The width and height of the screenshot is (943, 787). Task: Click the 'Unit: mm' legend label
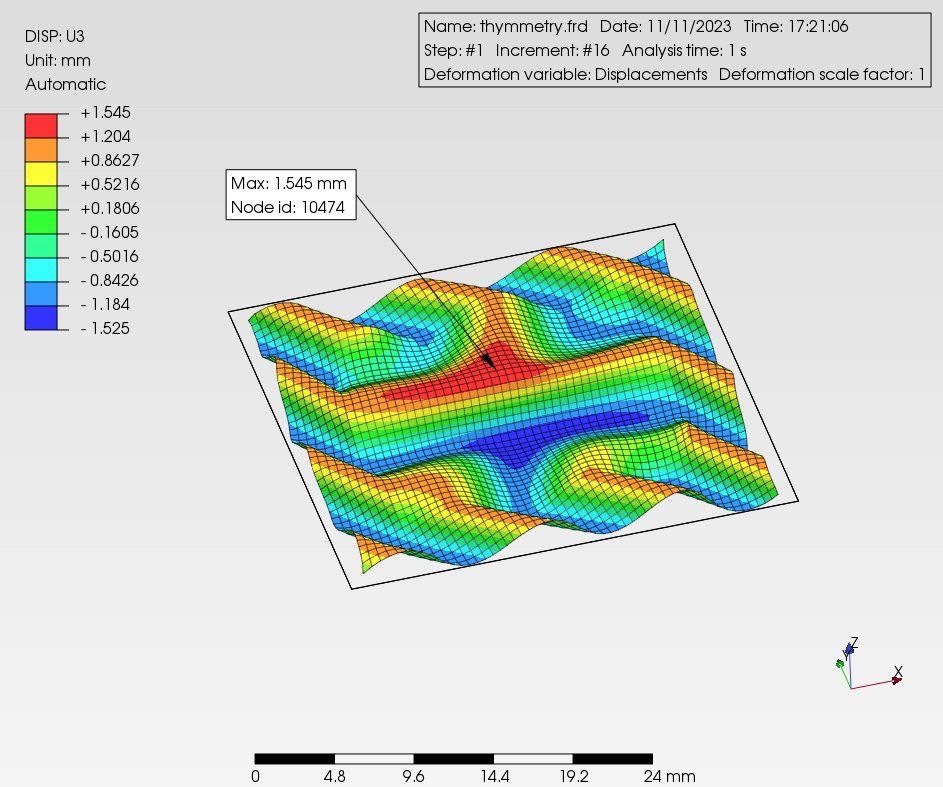click(58, 61)
